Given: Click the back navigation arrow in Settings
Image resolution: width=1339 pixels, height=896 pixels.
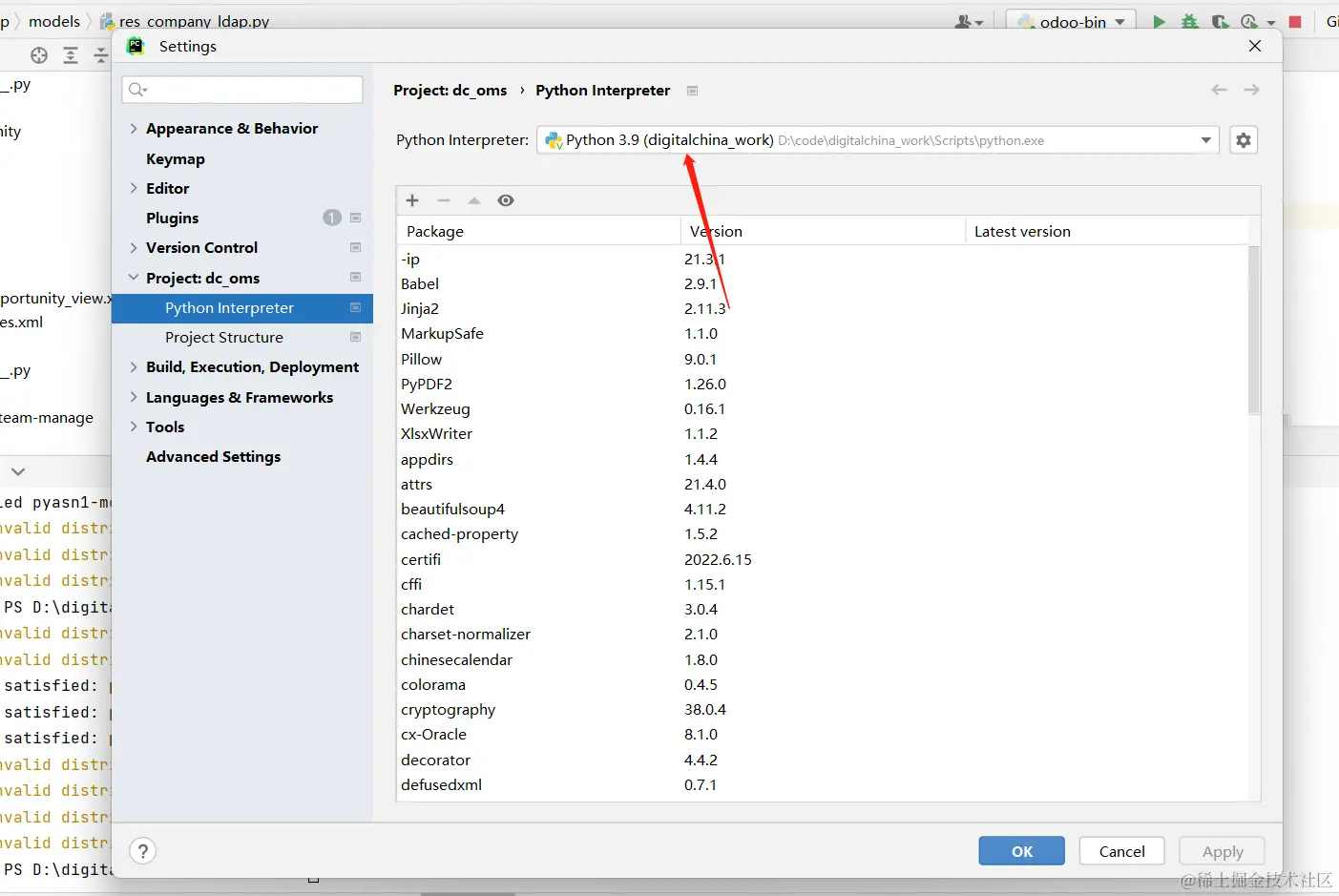Looking at the screenshot, I should (1219, 90).
